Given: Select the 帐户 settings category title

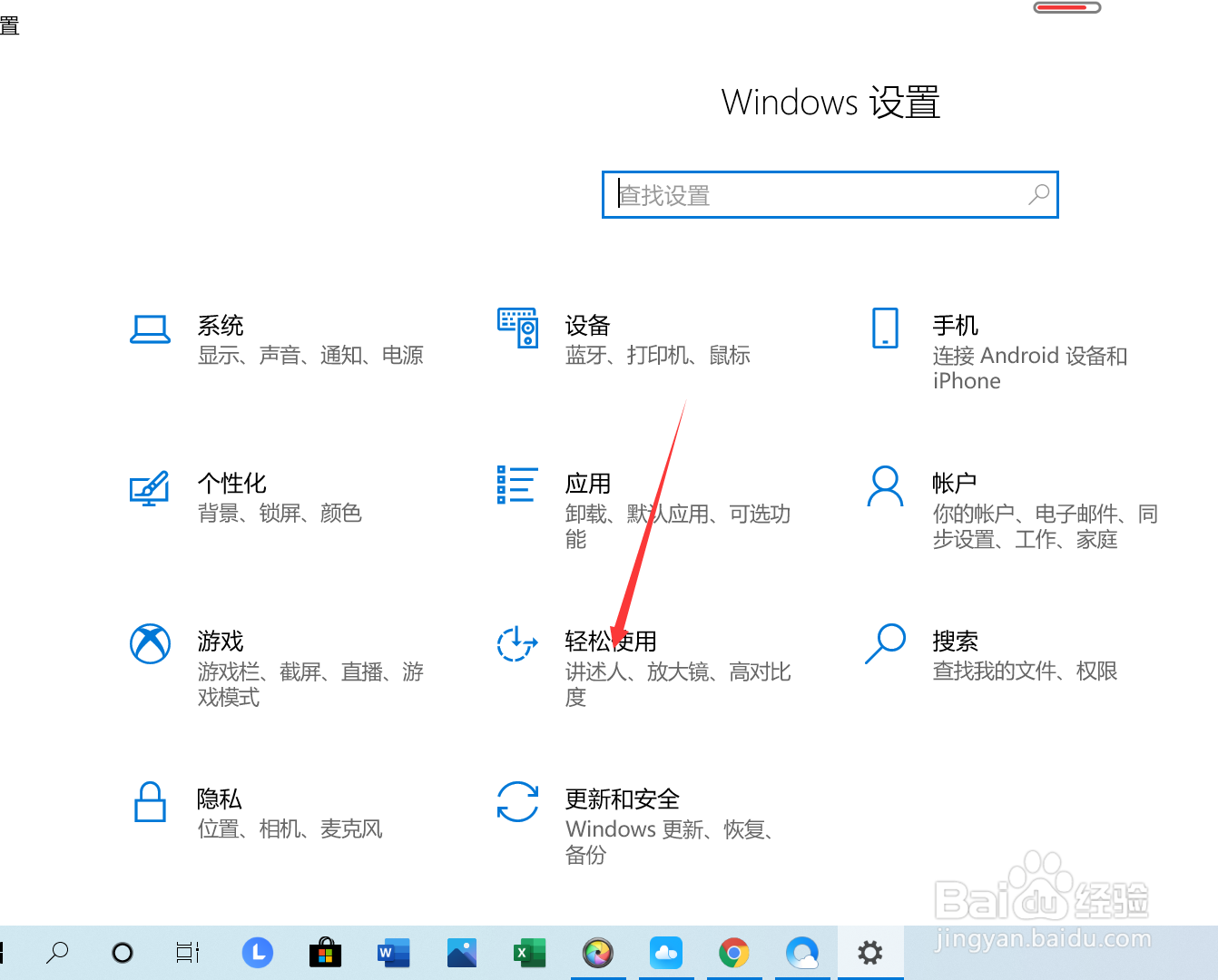Looking at the screenshot, I should (x=955, y=483).
